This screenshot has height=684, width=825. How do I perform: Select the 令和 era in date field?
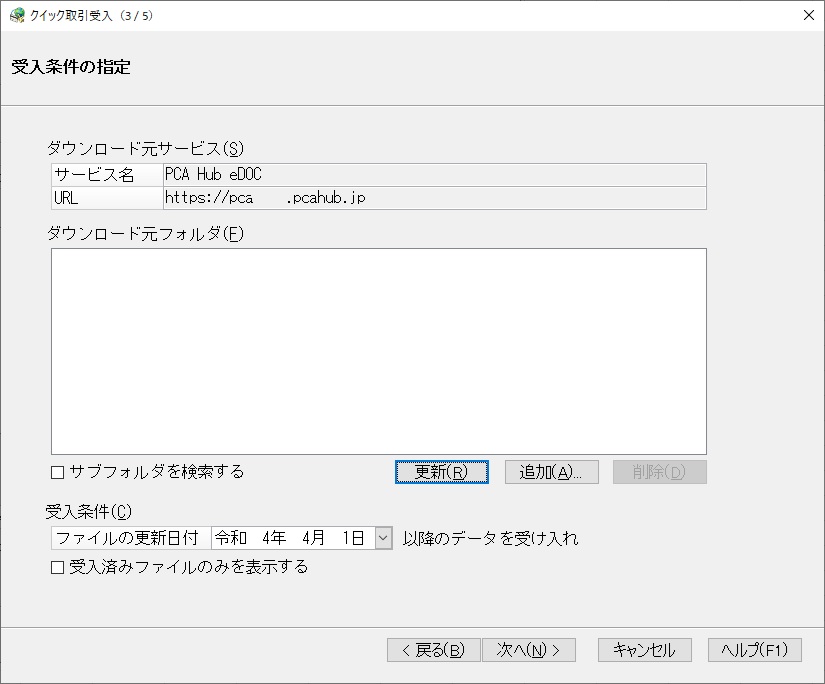pos(231,538)
